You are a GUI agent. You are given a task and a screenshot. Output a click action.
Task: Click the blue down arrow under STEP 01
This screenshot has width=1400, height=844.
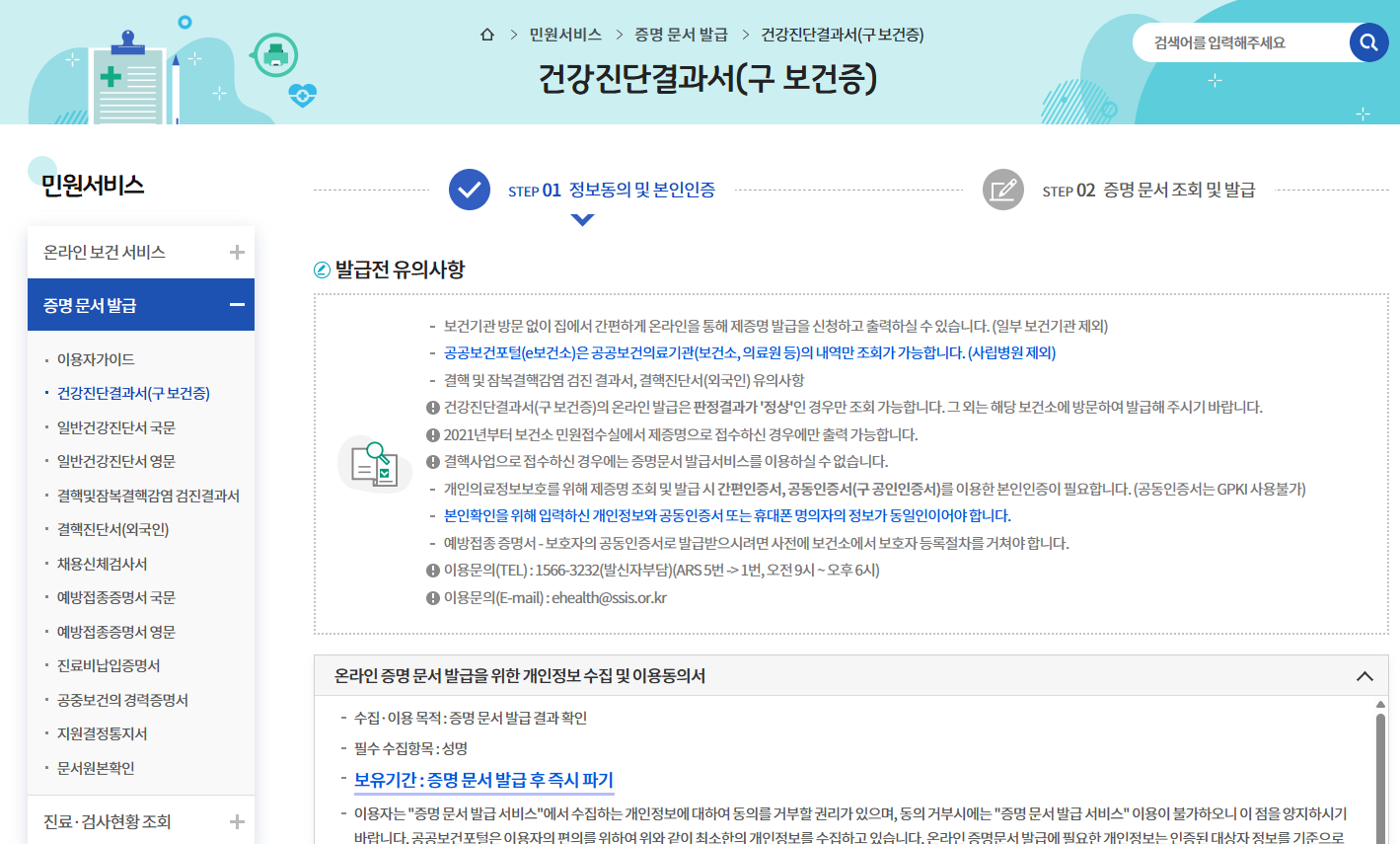point(583,218)
